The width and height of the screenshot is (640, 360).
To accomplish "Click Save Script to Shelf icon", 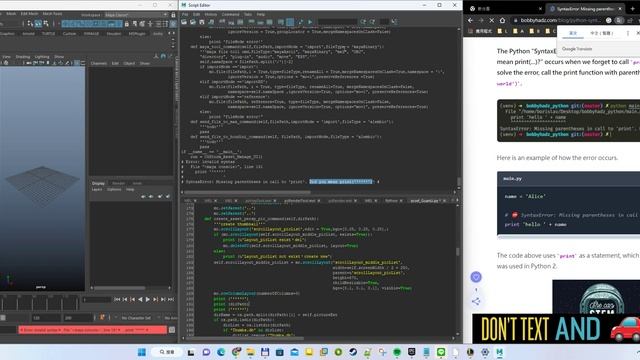I will (211, 22).
